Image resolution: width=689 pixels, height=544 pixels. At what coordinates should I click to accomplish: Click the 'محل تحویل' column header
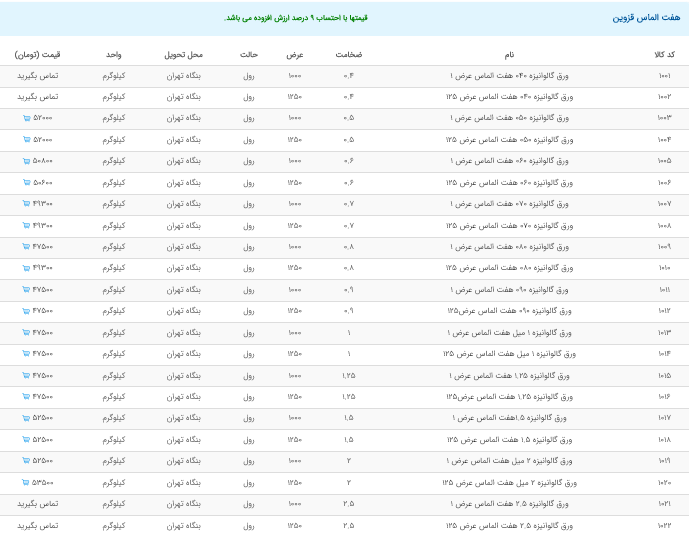183,54
